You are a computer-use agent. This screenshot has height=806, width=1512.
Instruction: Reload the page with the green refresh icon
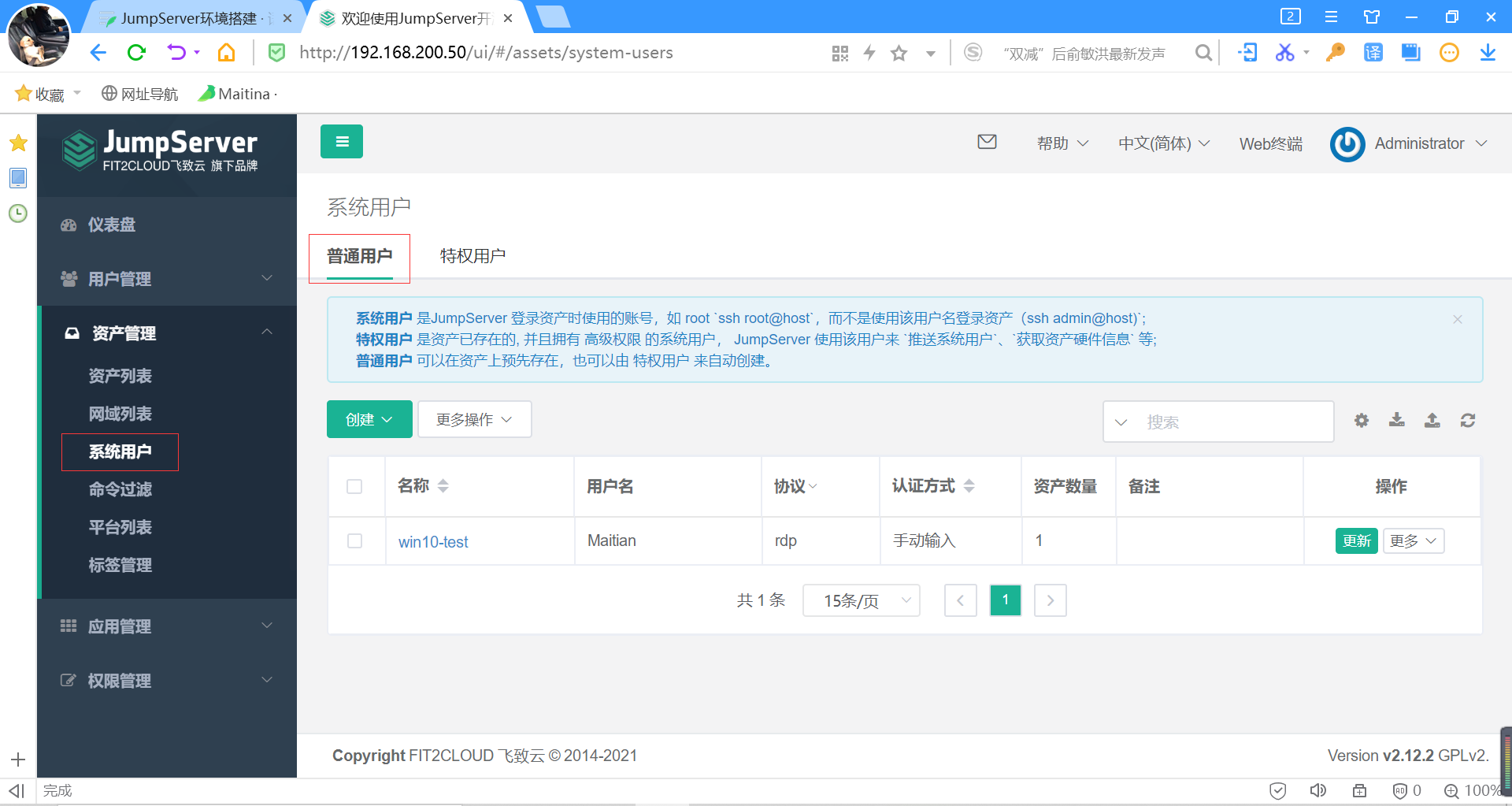(137, 53)
